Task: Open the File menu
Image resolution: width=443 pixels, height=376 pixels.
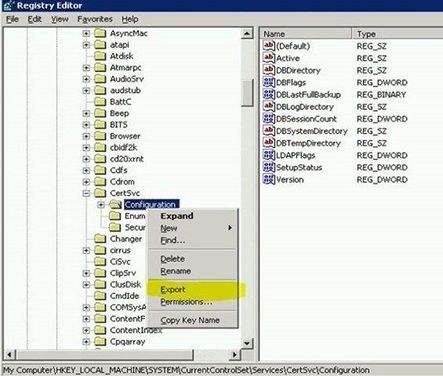Action: (12, 19)
